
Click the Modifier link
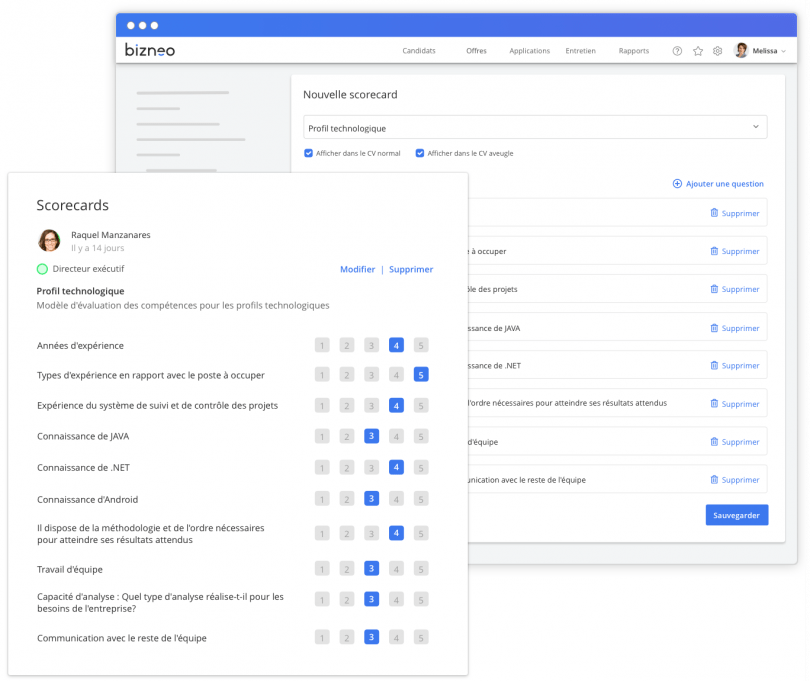pyautogui.click(x=357, y=269)
